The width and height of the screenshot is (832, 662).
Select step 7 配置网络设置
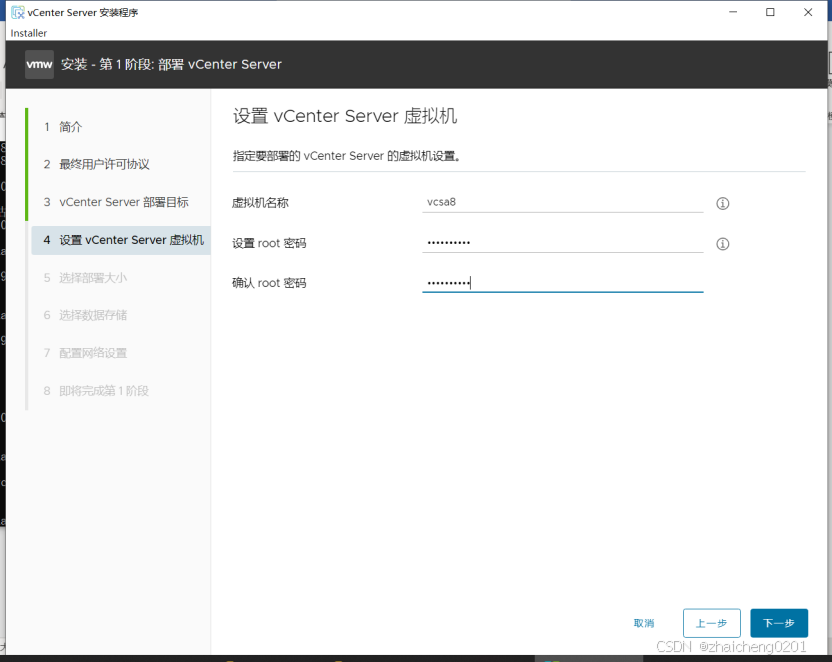(85, 353)
